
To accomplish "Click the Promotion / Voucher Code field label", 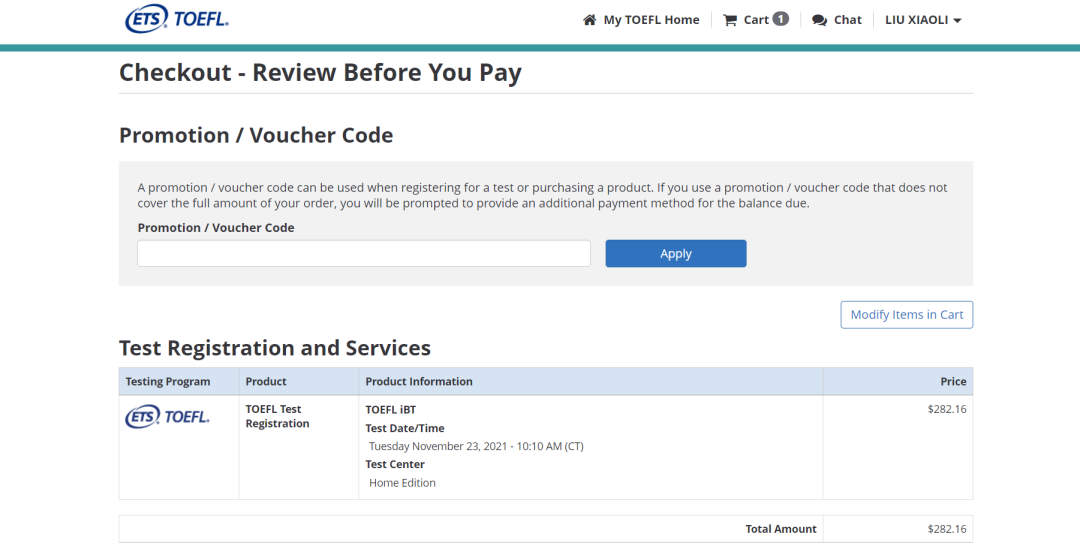I will pos(216,227).
